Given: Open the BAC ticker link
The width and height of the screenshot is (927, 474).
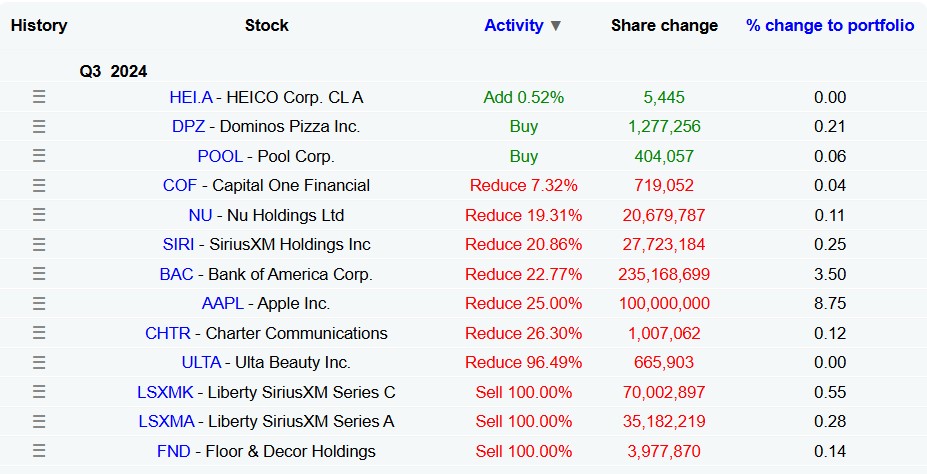Looking at the screenshot, I should tap(176, 274).
